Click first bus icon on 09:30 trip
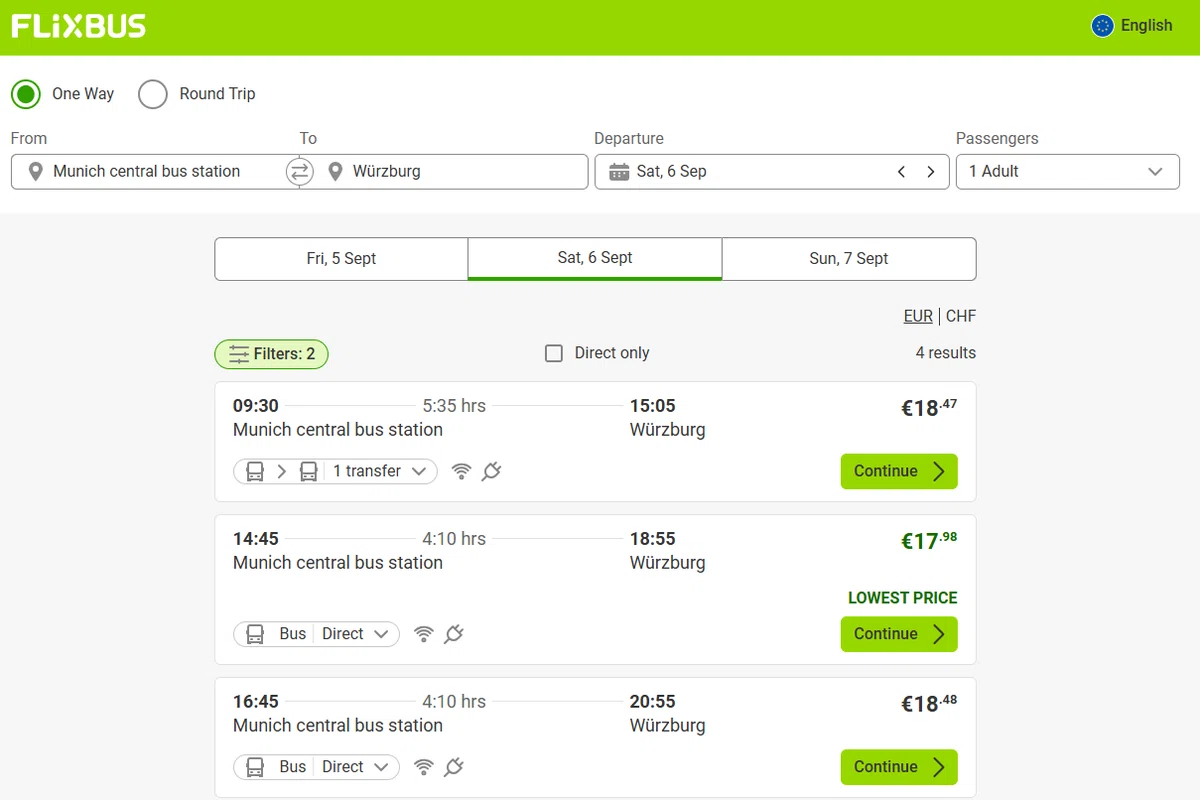Screen dimensions: 1200x800 pyautogui.click(x=255, y=472)
